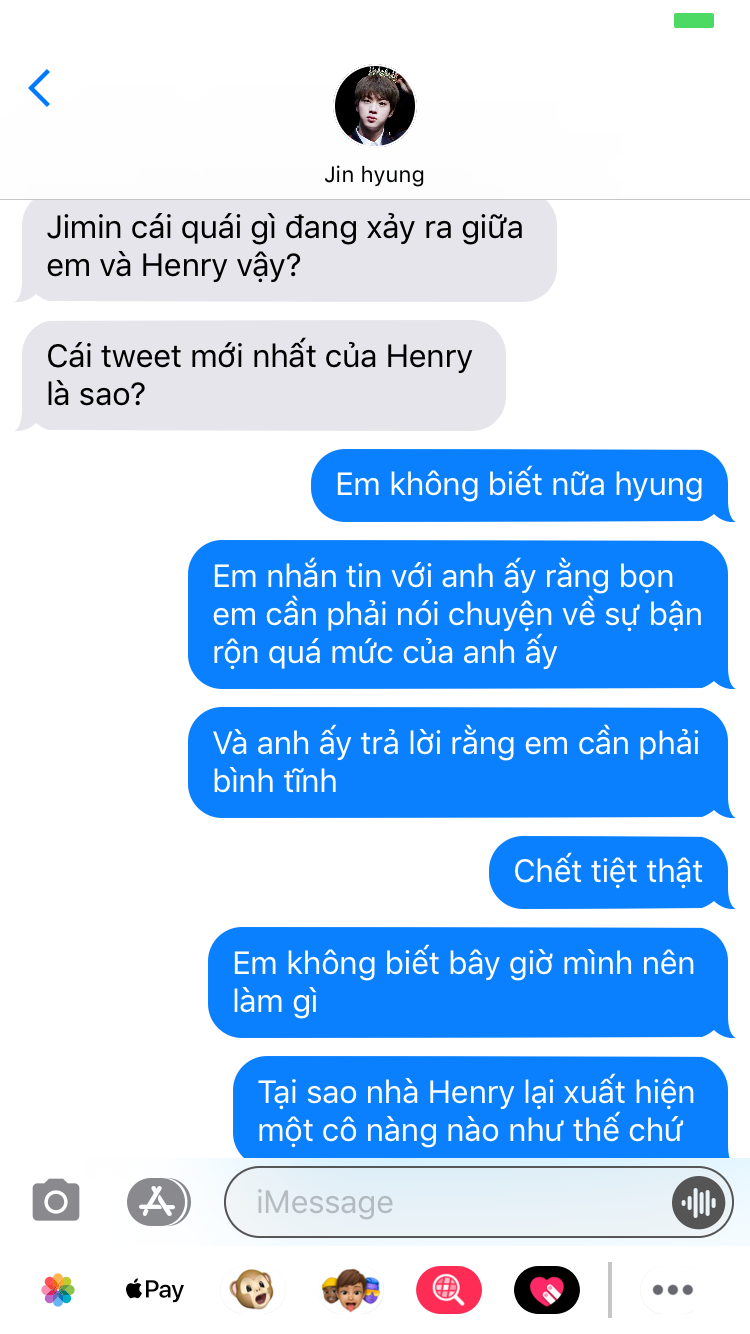Open the Digital Touch heart icon
The height and width of the screenshot is (1334, 750).
pyautogui.click(x=546, y=1290)
